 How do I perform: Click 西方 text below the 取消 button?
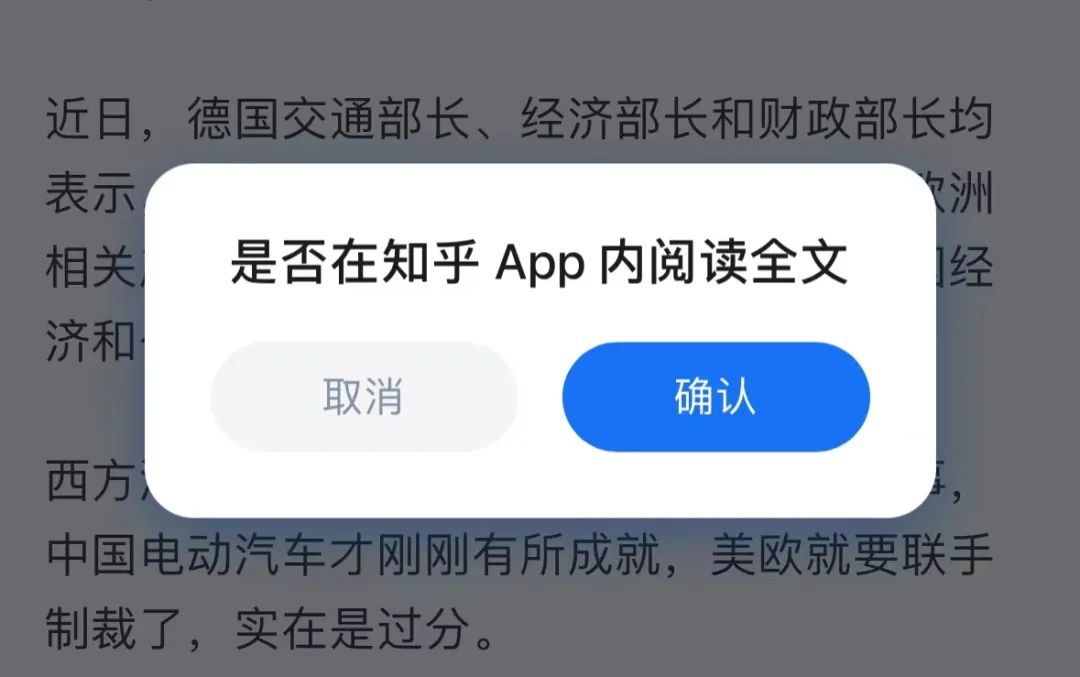(91, 481)
